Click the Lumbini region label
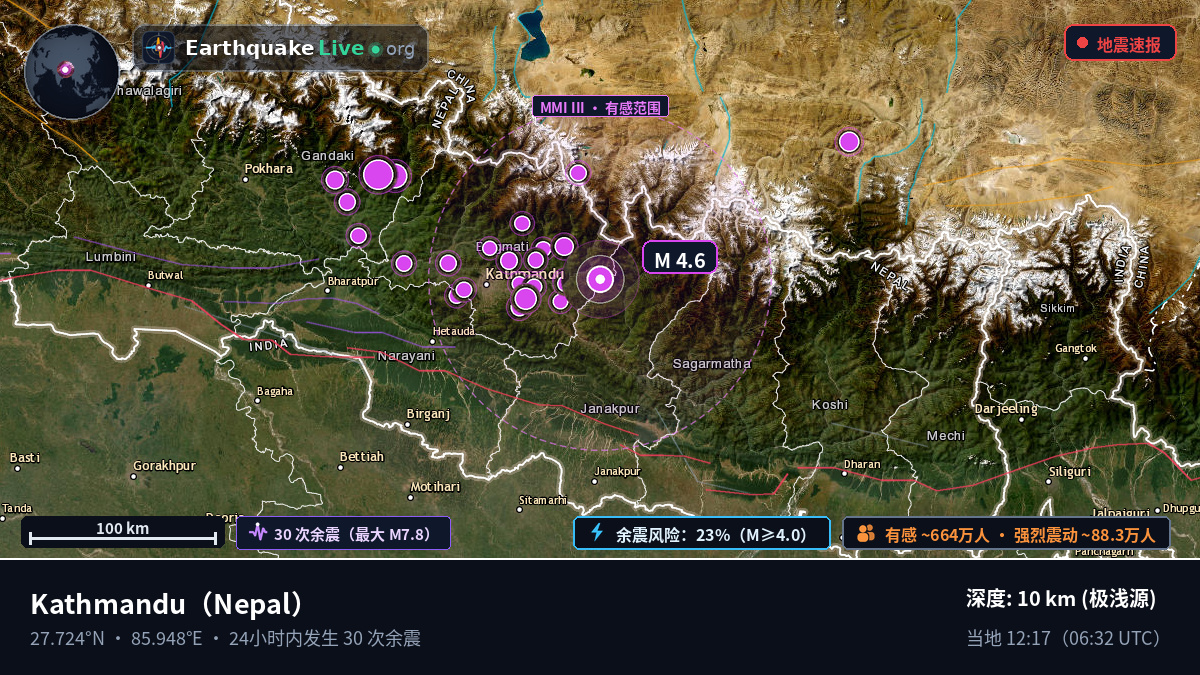 coord(110,256)
